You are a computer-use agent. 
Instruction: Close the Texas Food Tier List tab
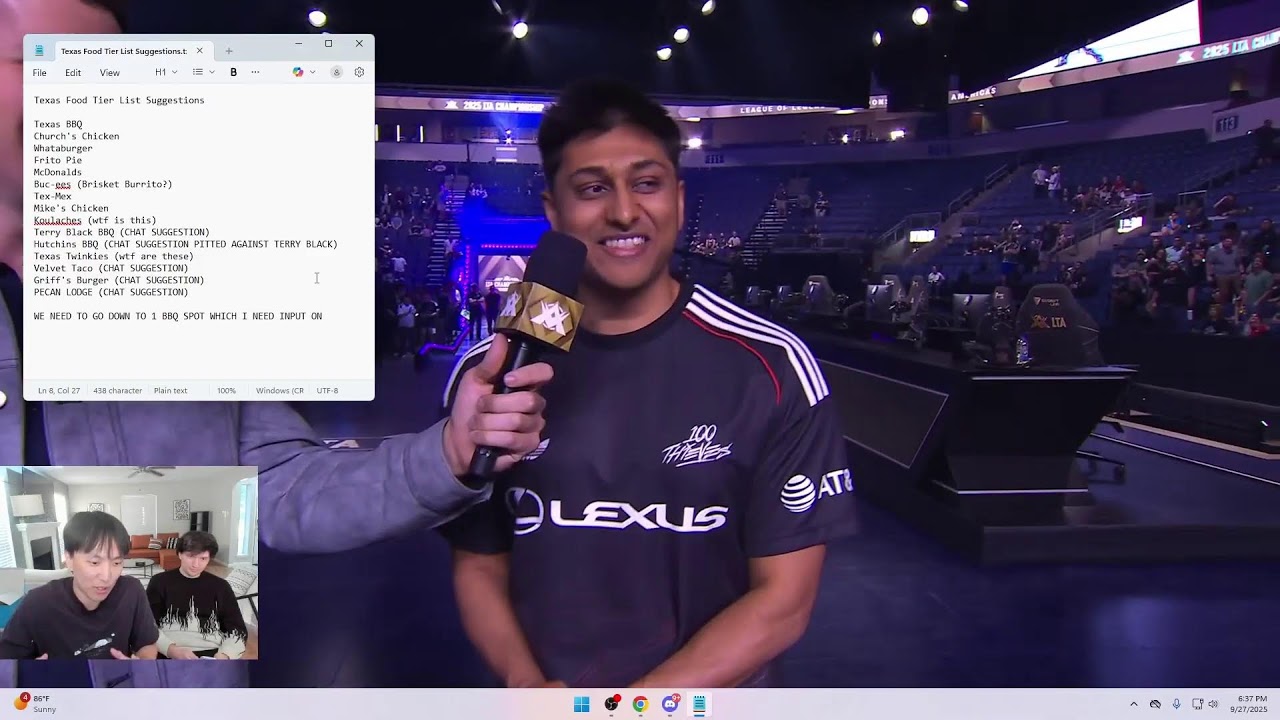(199, 50)
